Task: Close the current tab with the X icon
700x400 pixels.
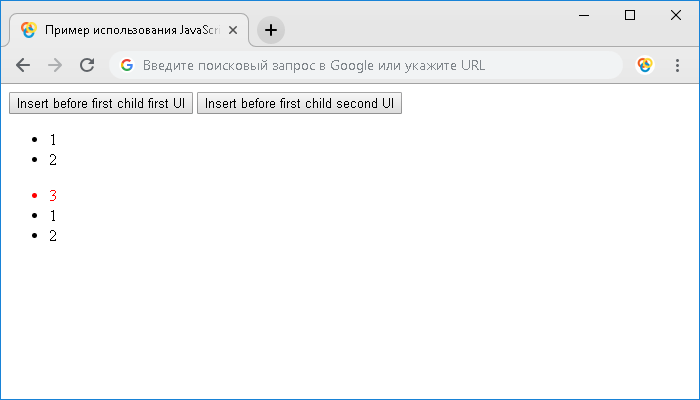Action: (233, 30)
